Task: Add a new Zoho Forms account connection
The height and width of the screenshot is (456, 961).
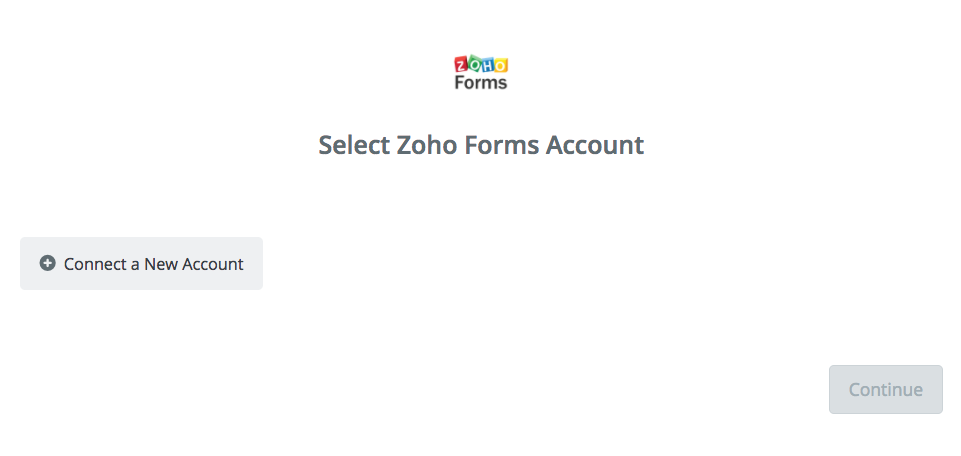Action: tap(142, 264)
